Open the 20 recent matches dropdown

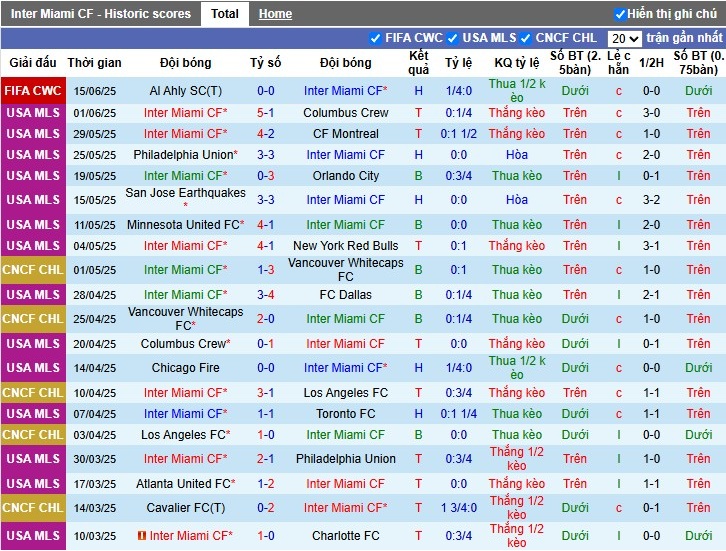624,38
